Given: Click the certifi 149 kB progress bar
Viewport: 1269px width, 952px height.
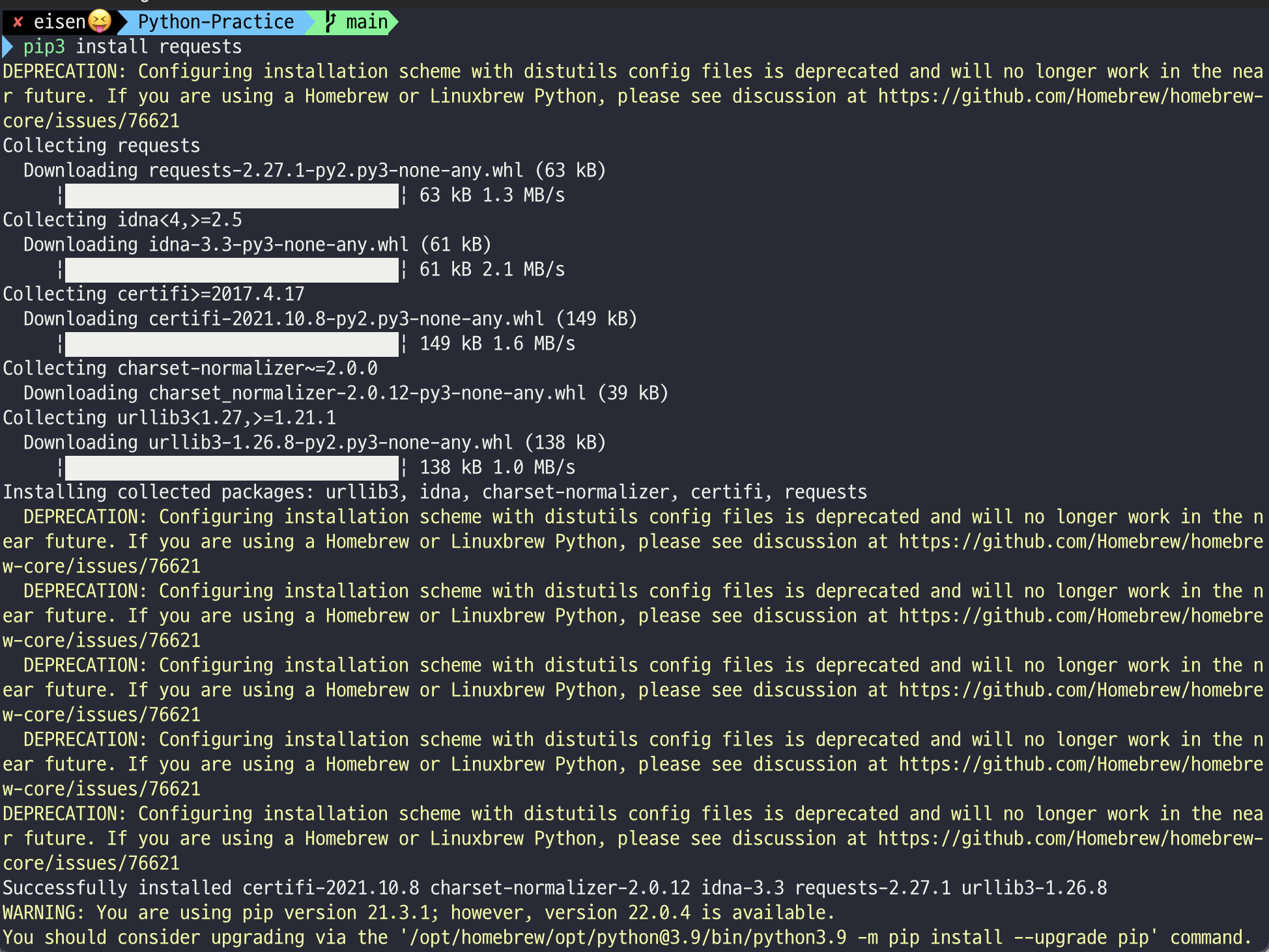Looking at the screenshot, I should (231, 344).
